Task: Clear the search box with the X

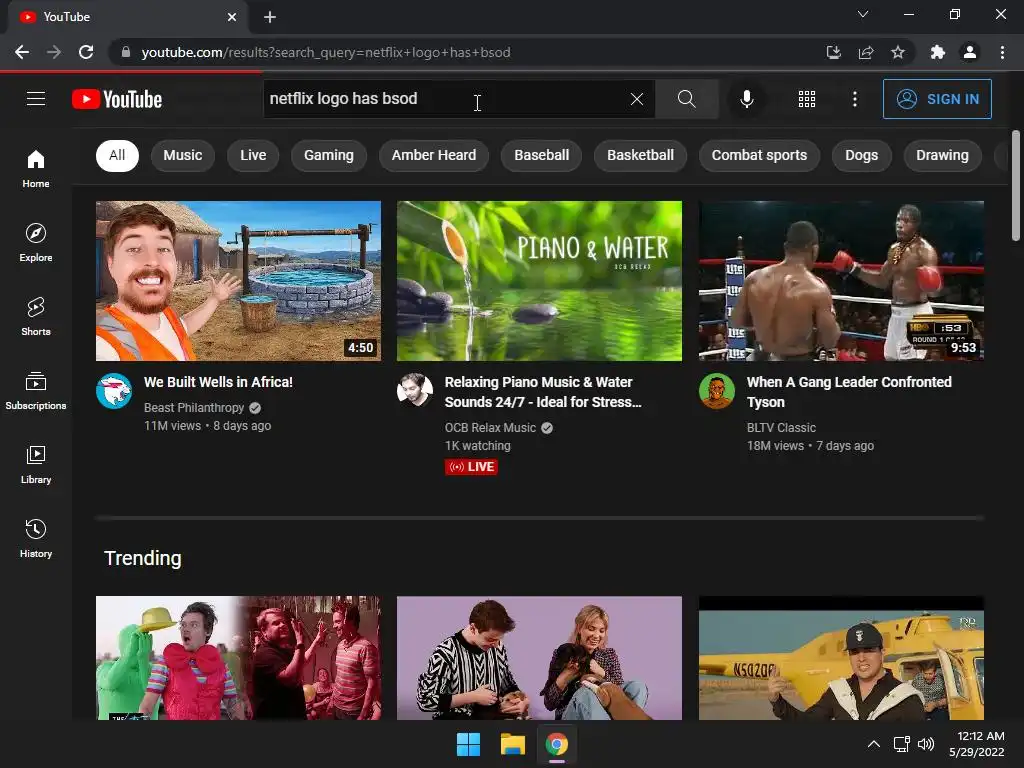Action: (x=637, y=99)
